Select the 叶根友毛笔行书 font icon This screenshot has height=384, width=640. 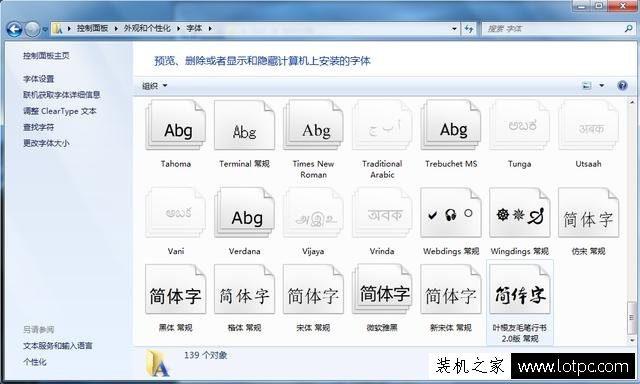click(x=520, y=289)
